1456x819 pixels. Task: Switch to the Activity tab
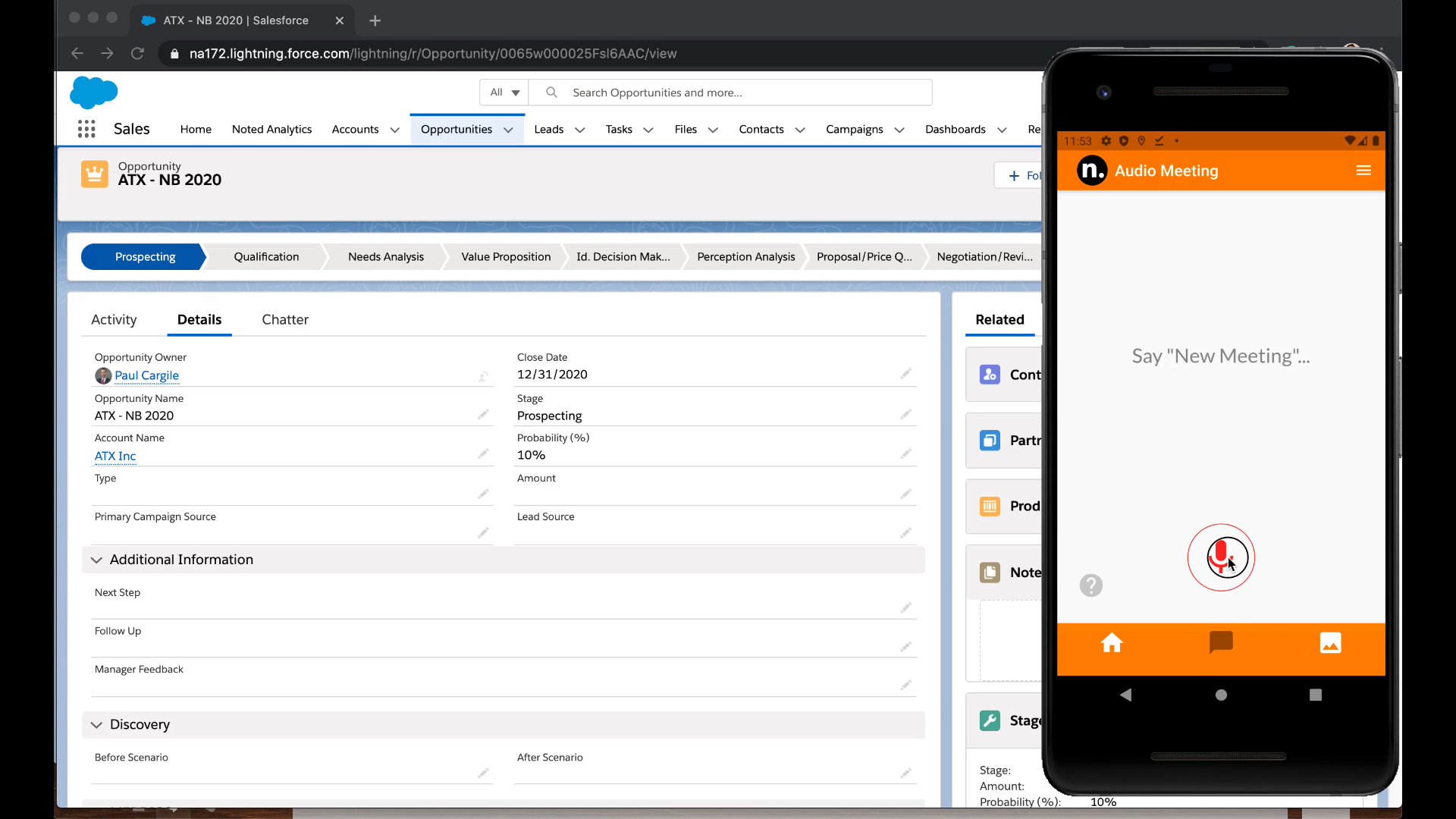click(114, 319)
